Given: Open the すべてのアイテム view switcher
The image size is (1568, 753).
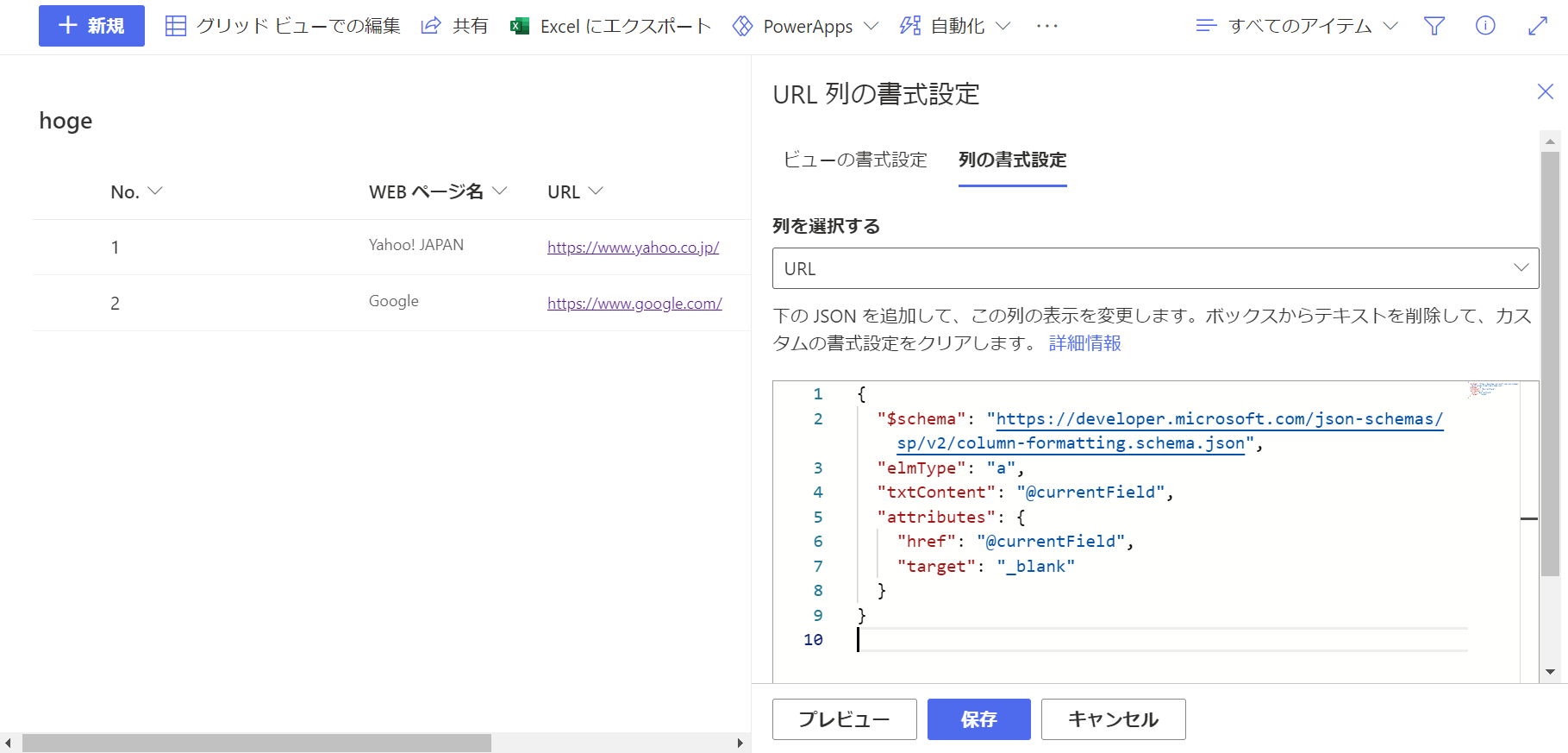Looking at the screenshot, I should [x=1297, y=26].
